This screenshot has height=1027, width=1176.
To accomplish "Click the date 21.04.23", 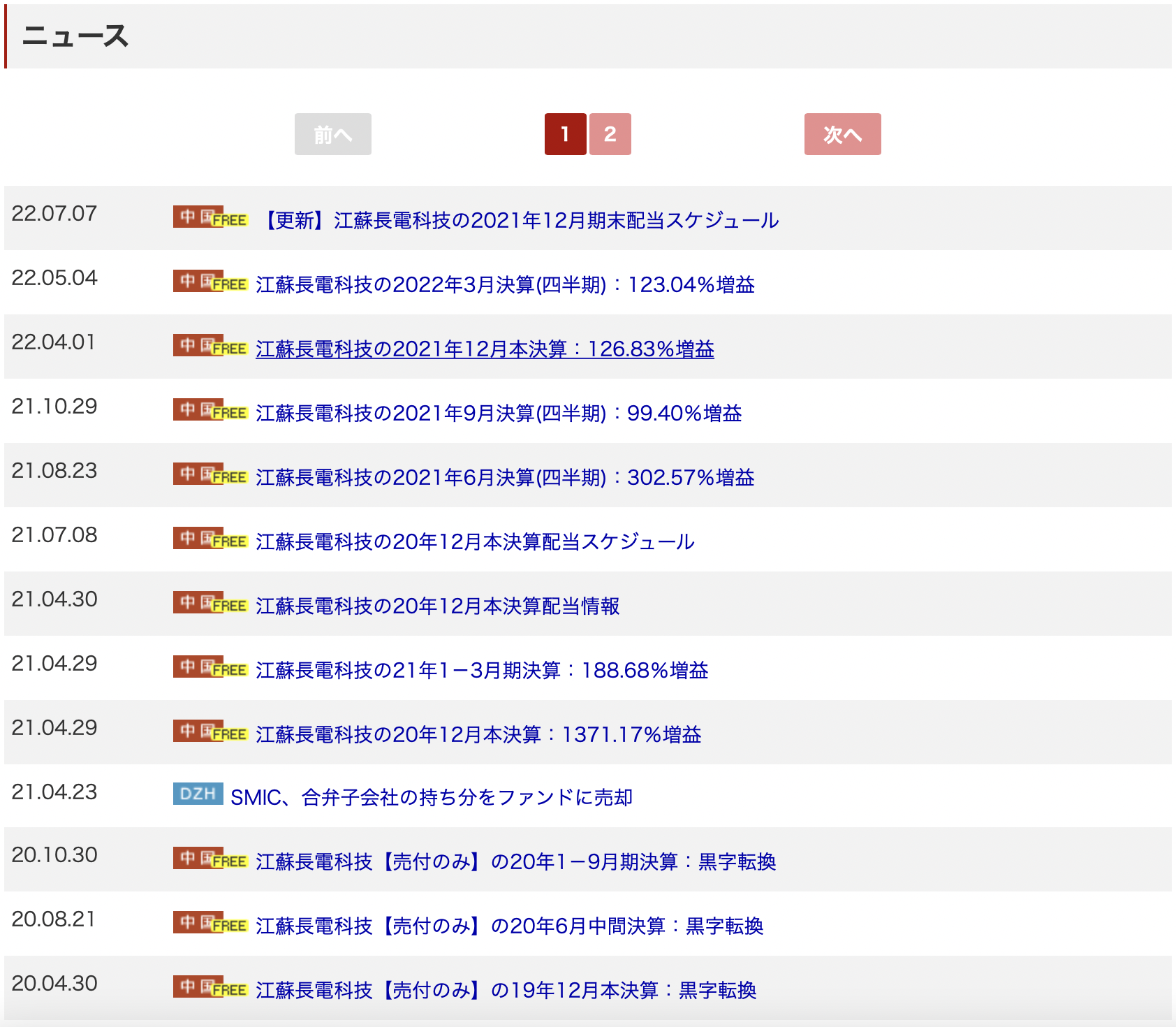I will [x=54, y=792].
